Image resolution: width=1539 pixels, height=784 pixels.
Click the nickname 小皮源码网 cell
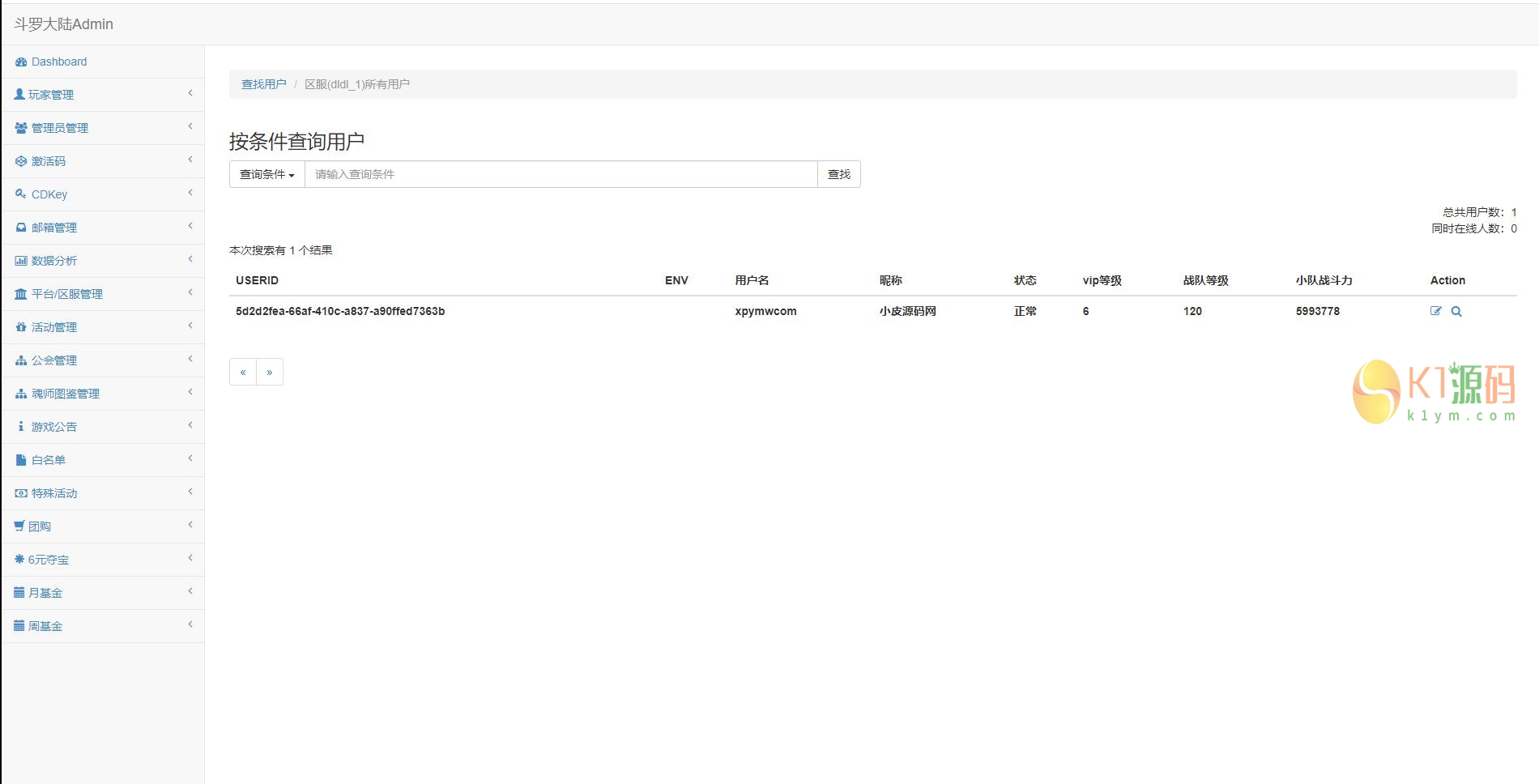click(908, 311)
